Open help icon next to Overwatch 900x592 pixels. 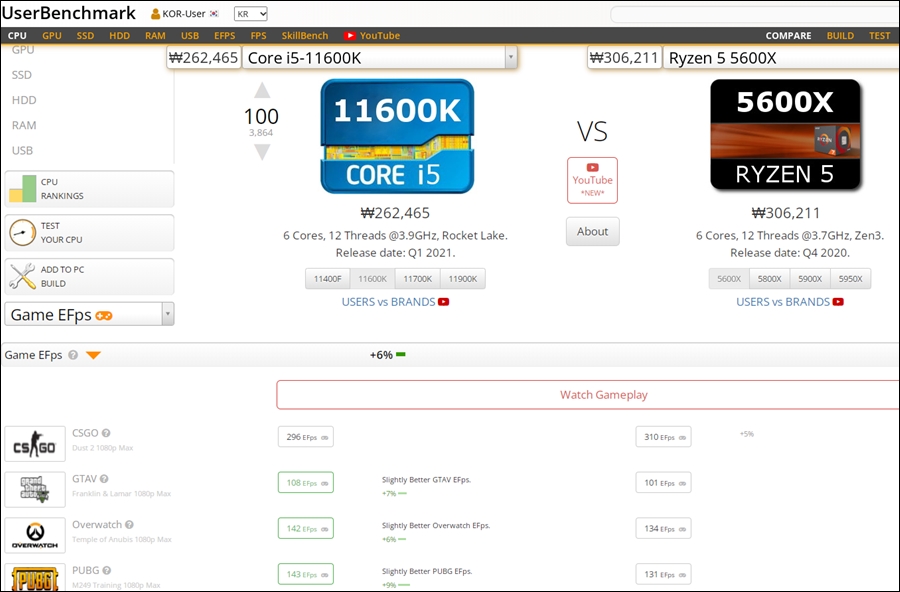pyautogui.click(x=129, y=525)
